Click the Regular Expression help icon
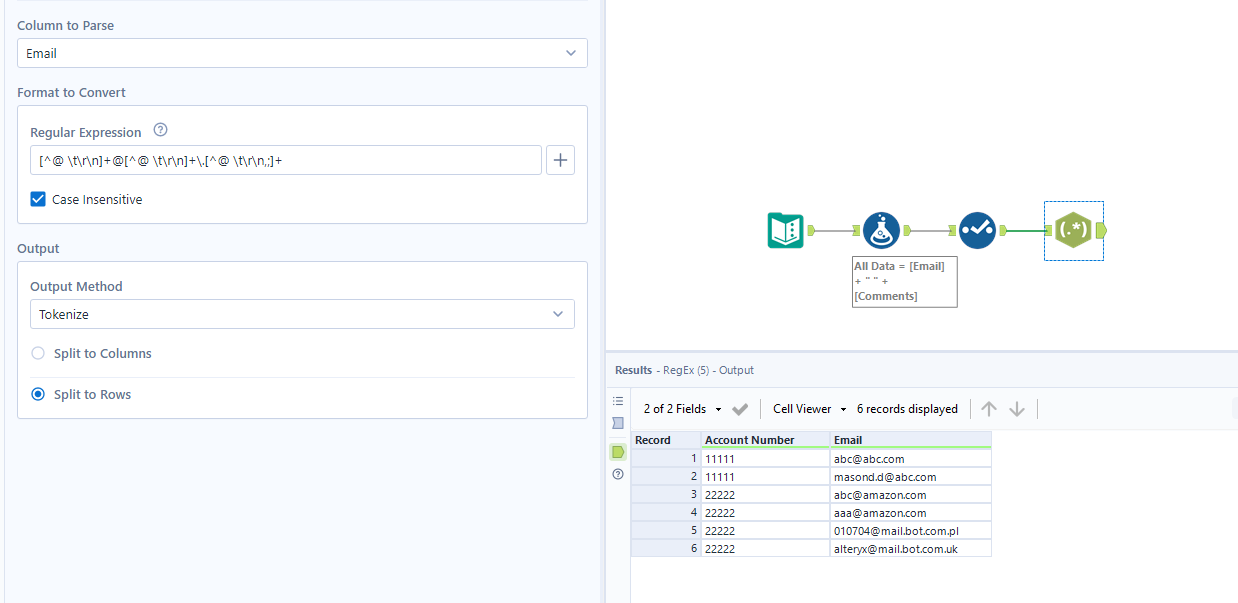 160,128
